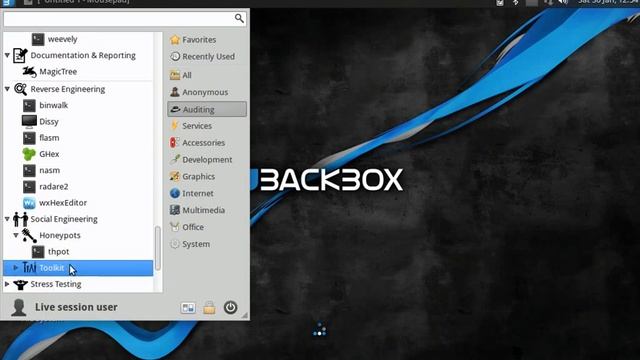640x360 pixels.
Task: Open the wxHexEditor icon
Action: [x=29, y=203]
